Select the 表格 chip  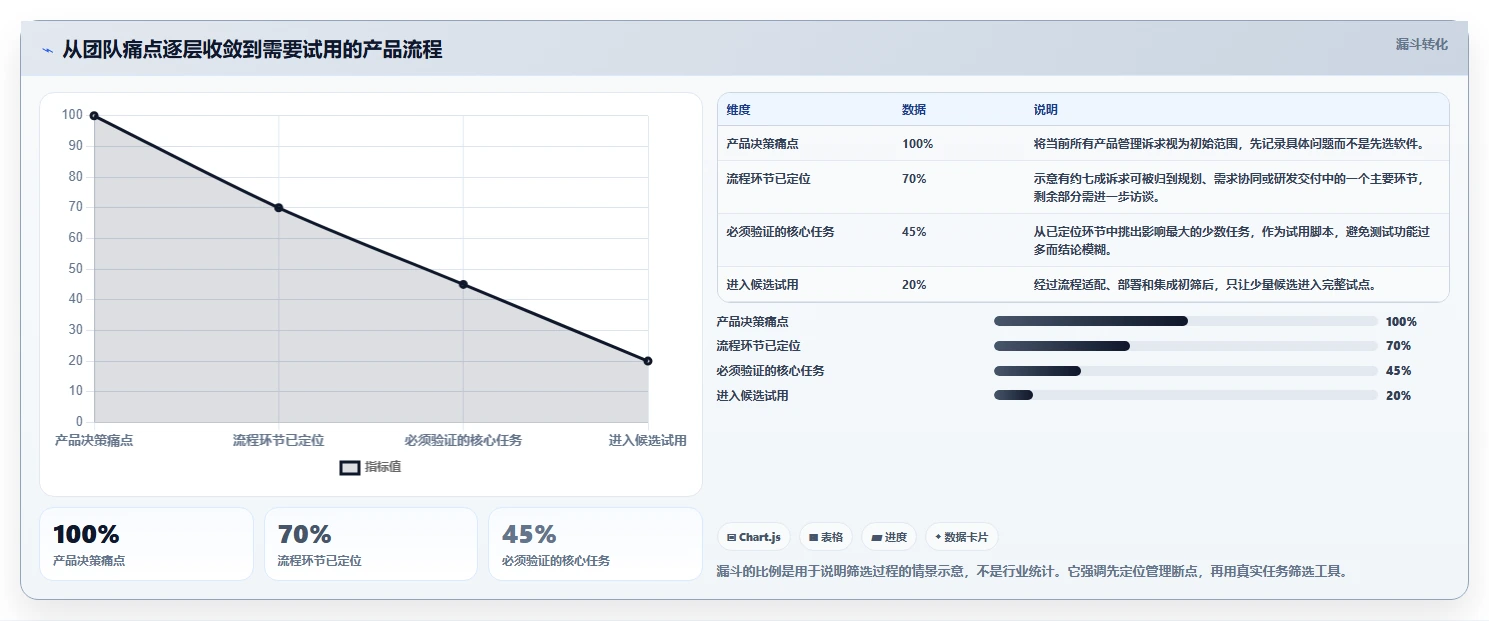point(825,537)
